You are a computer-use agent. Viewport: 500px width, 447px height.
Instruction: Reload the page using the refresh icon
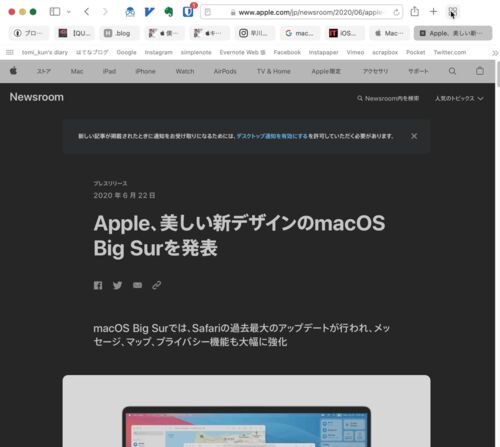pos(396,12)
